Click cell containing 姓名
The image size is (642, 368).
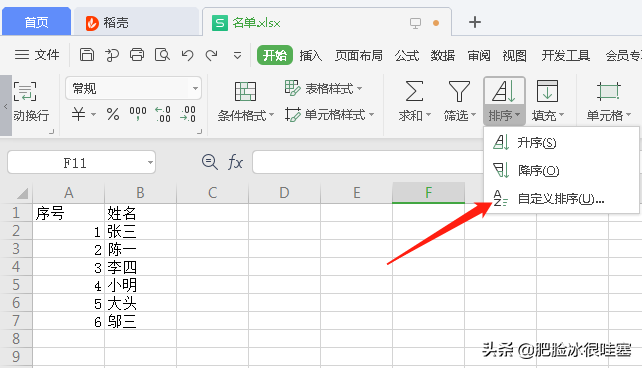140,213
